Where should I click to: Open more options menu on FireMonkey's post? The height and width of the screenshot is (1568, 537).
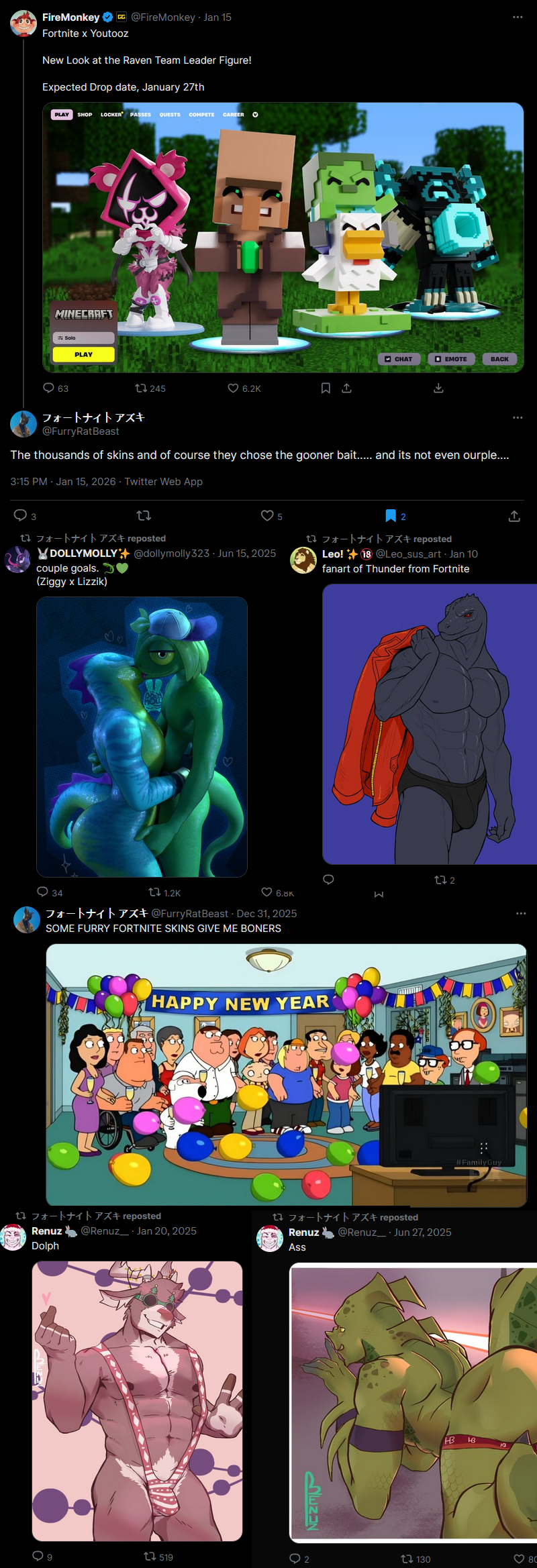(x=518, y=17)
